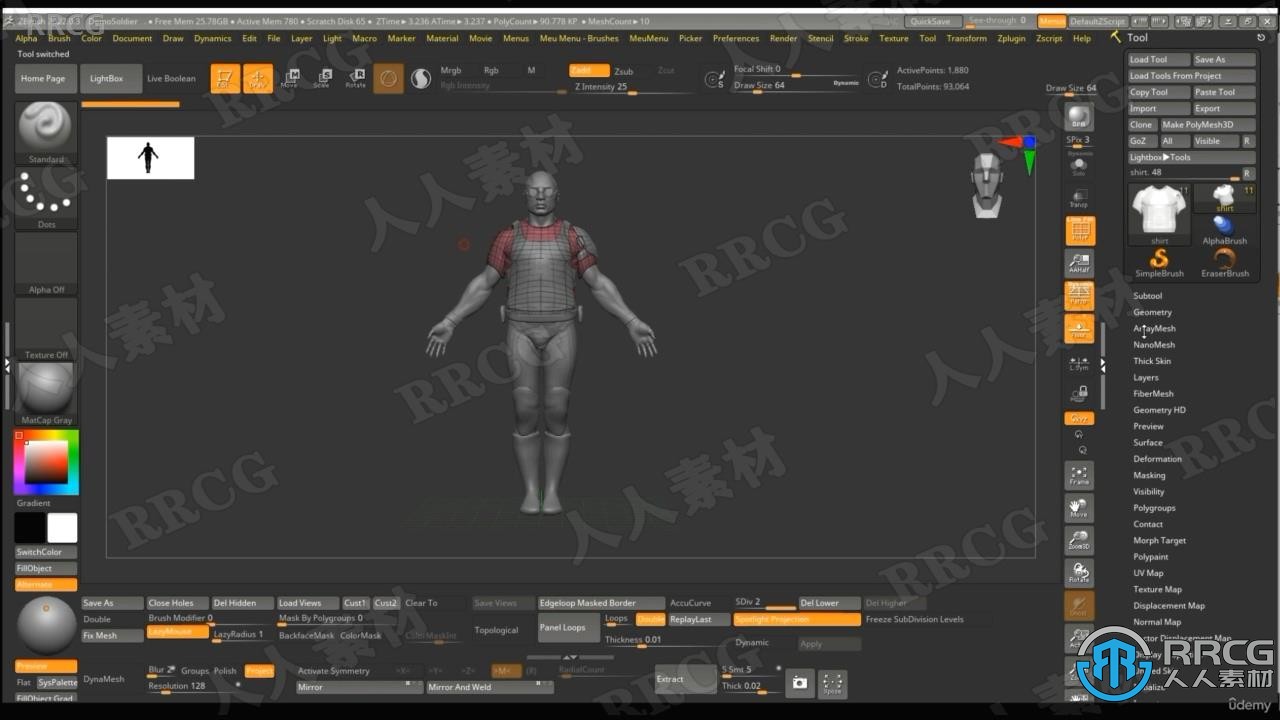The image size is (1280, 720).
Task: Toggle the Transp transparency icon
Action: pos(1079,198)
